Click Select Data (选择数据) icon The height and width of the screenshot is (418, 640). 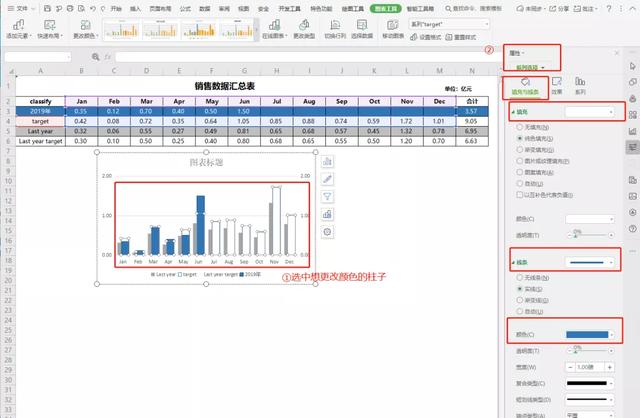pyautogui.click(x=362, y=25)
